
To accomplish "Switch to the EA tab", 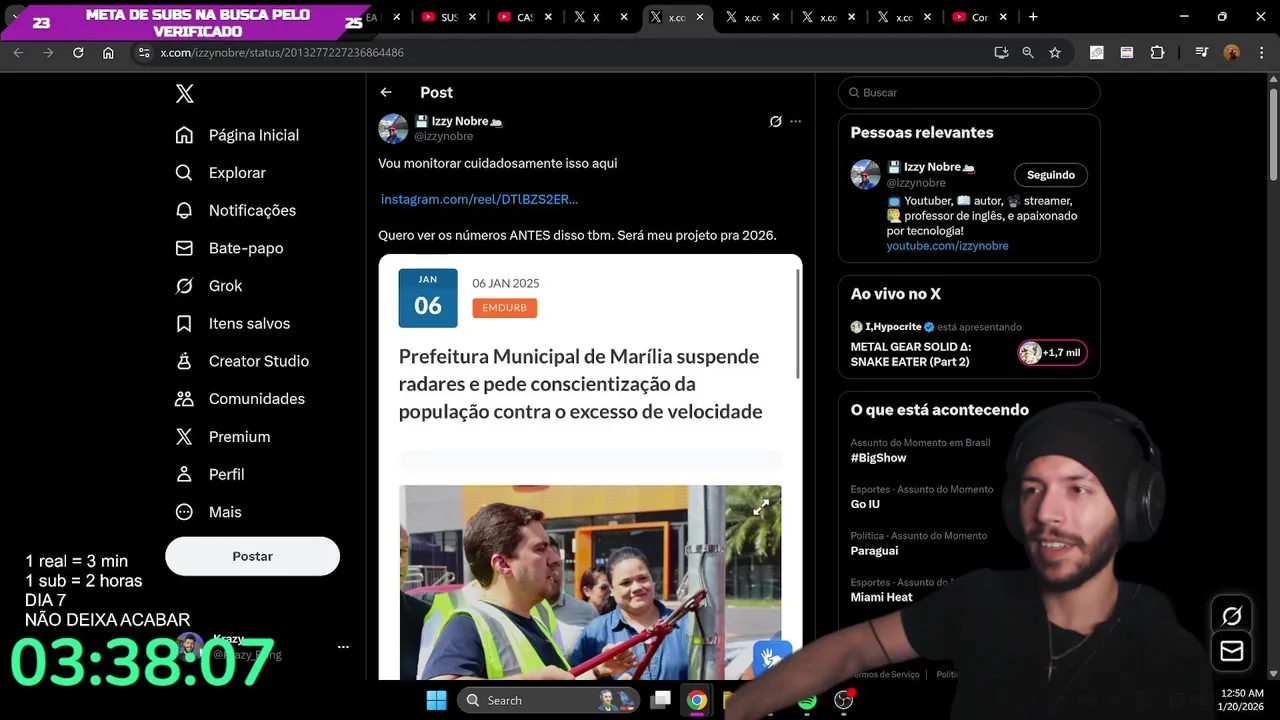I will (x=381, y=17).
